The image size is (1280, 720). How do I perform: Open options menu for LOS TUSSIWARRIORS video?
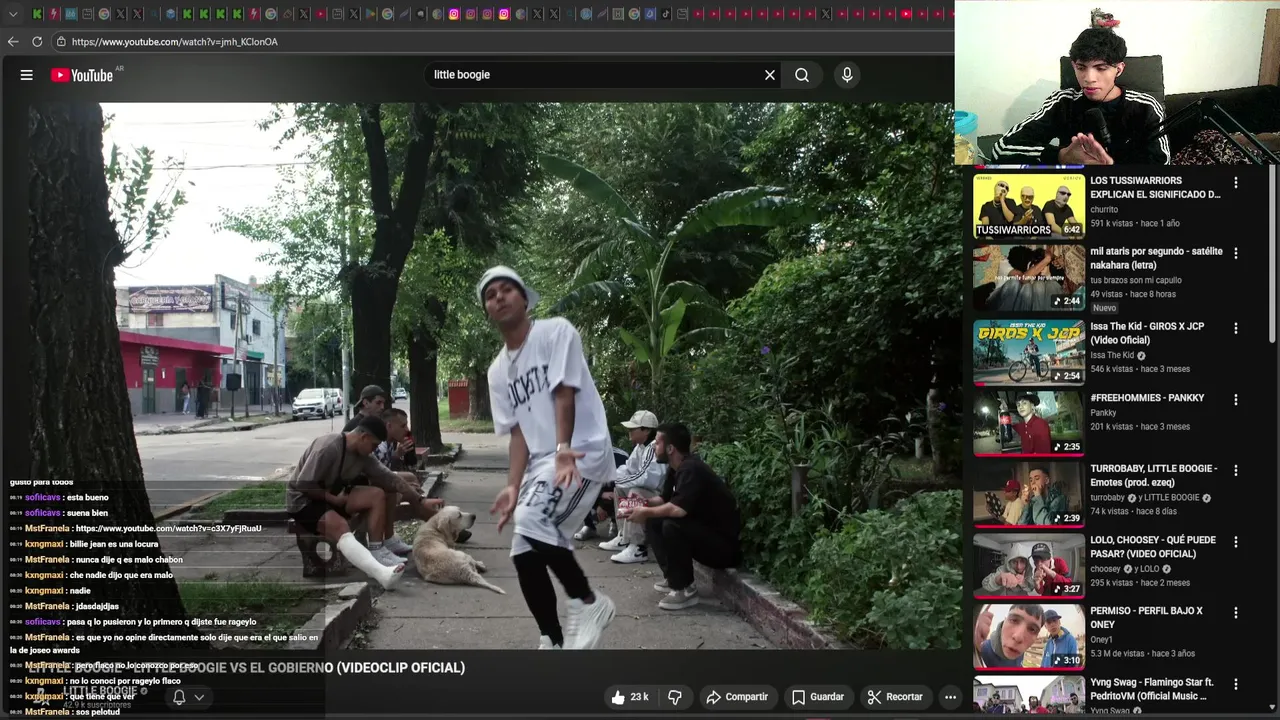tap(1236, 183)
